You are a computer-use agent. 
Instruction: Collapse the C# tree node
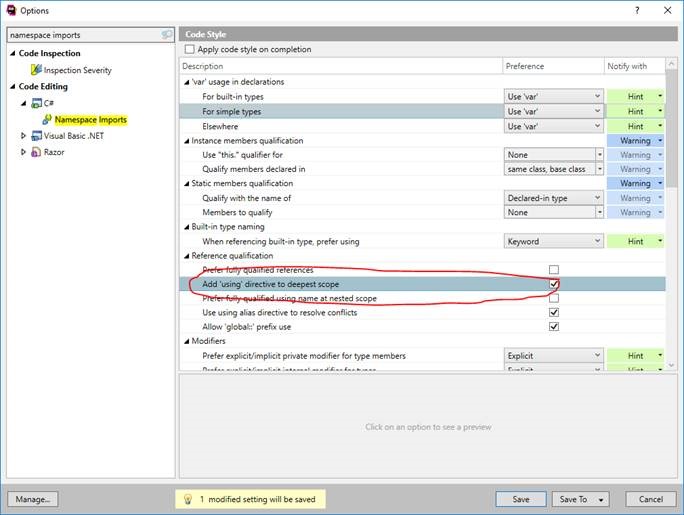(x=24, y=103)
